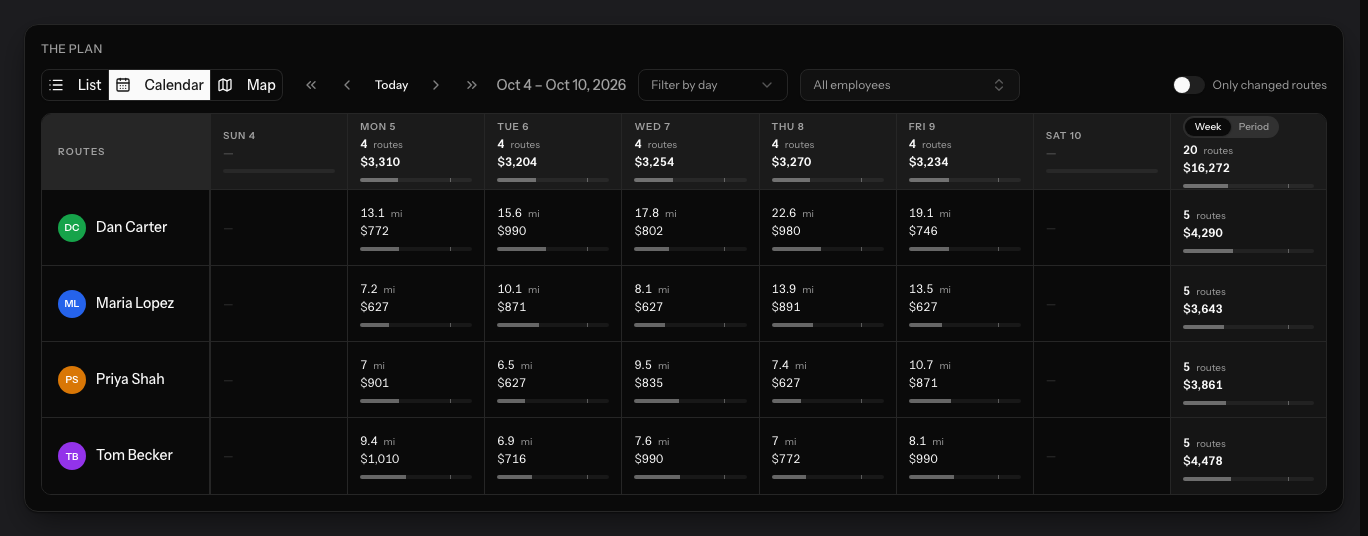Click Dan Carter's DC avatar
Screen dimensions: 1368x536
(72, 228)
